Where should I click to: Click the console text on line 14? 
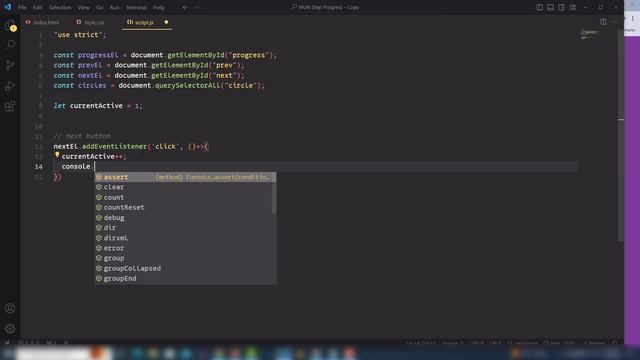point(76,167)
